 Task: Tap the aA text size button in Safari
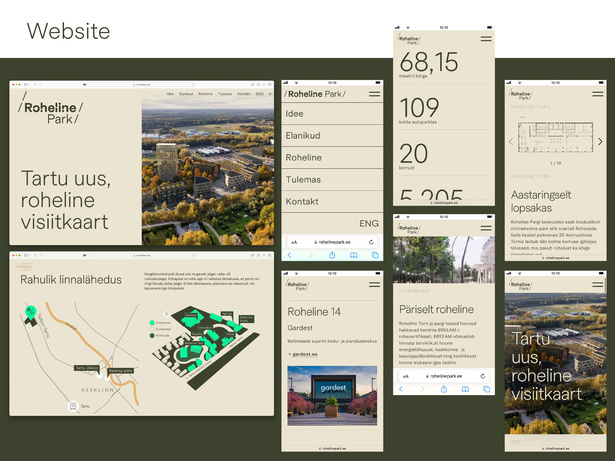[x=294, y=242]
